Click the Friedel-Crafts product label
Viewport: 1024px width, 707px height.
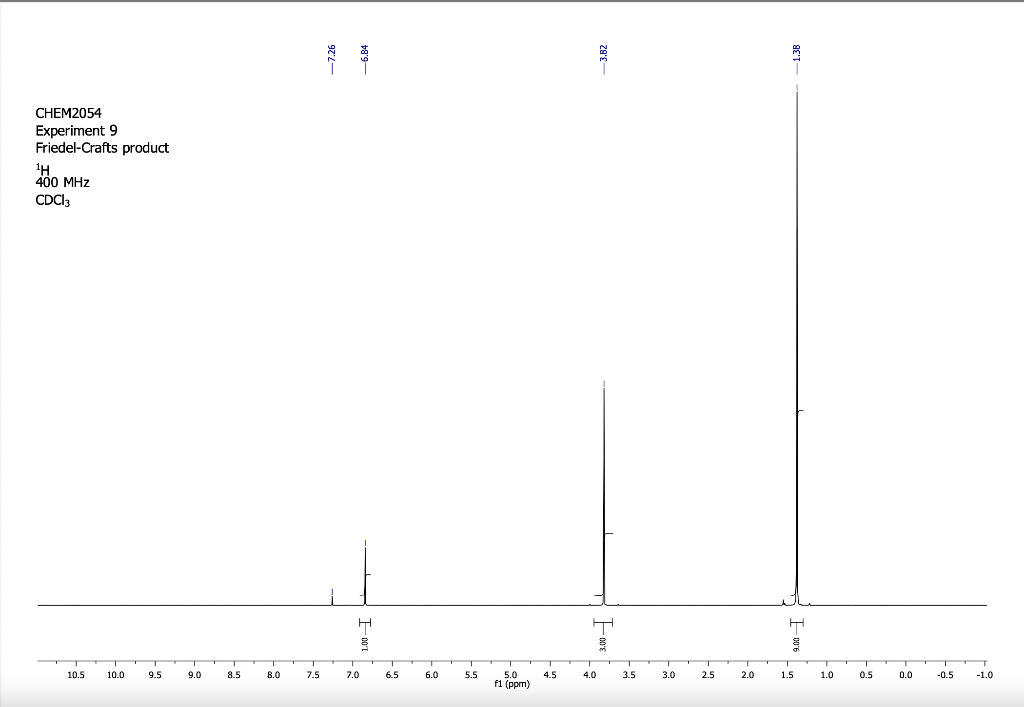tap(102, 147)
